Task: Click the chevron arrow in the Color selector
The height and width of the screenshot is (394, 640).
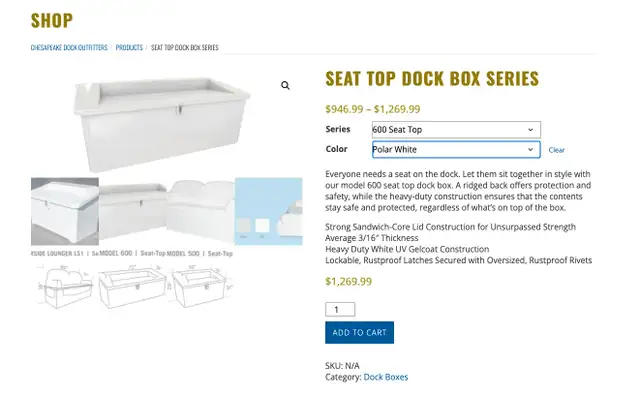Action: (530, 149)
